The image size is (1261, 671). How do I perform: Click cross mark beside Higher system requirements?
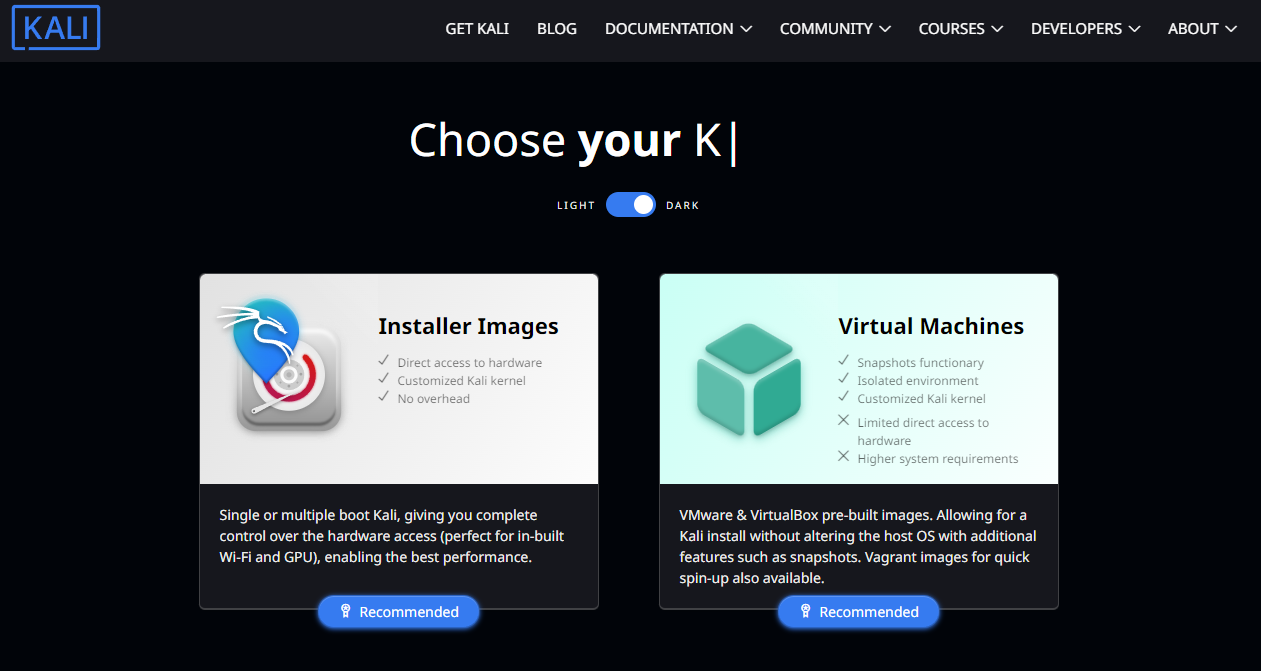click(x=843, y=456)
